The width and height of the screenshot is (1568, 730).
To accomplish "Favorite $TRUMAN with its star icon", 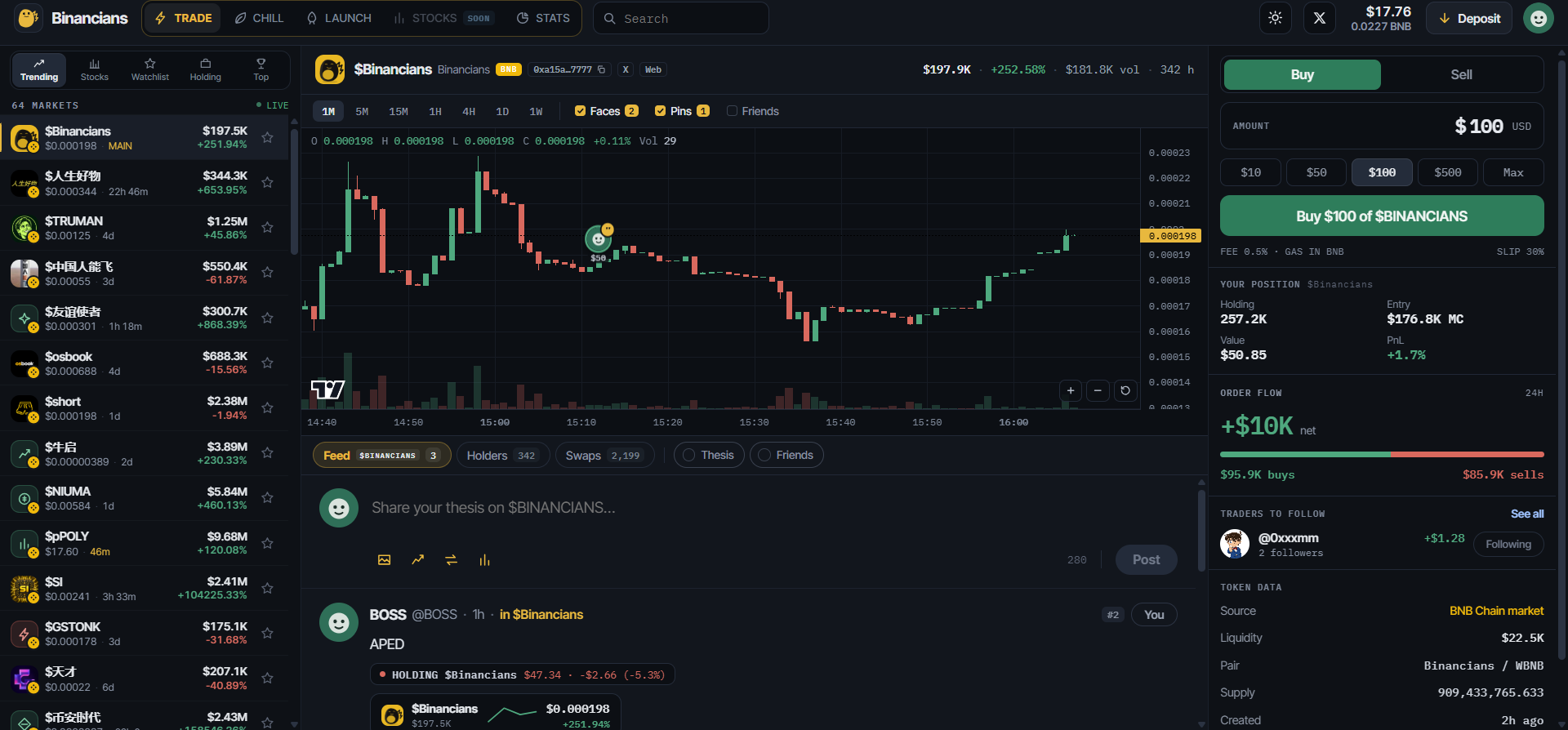I will [267, 227].
